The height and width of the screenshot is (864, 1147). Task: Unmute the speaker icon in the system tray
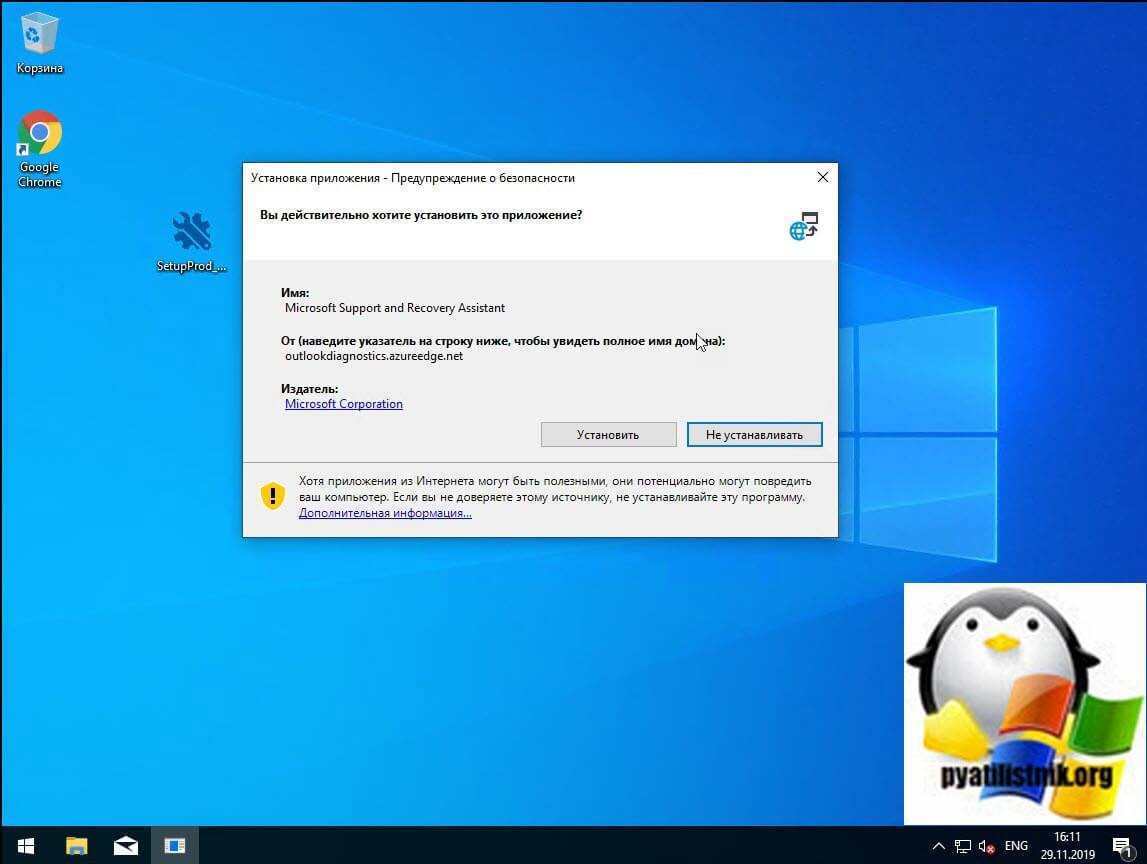(985, 845)
